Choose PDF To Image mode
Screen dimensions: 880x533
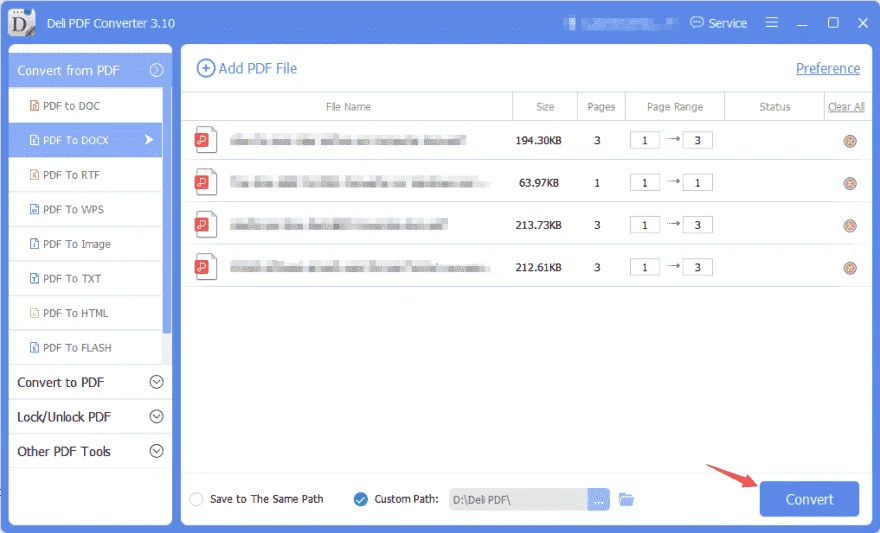pyautogui.click(x=85, y=243)
